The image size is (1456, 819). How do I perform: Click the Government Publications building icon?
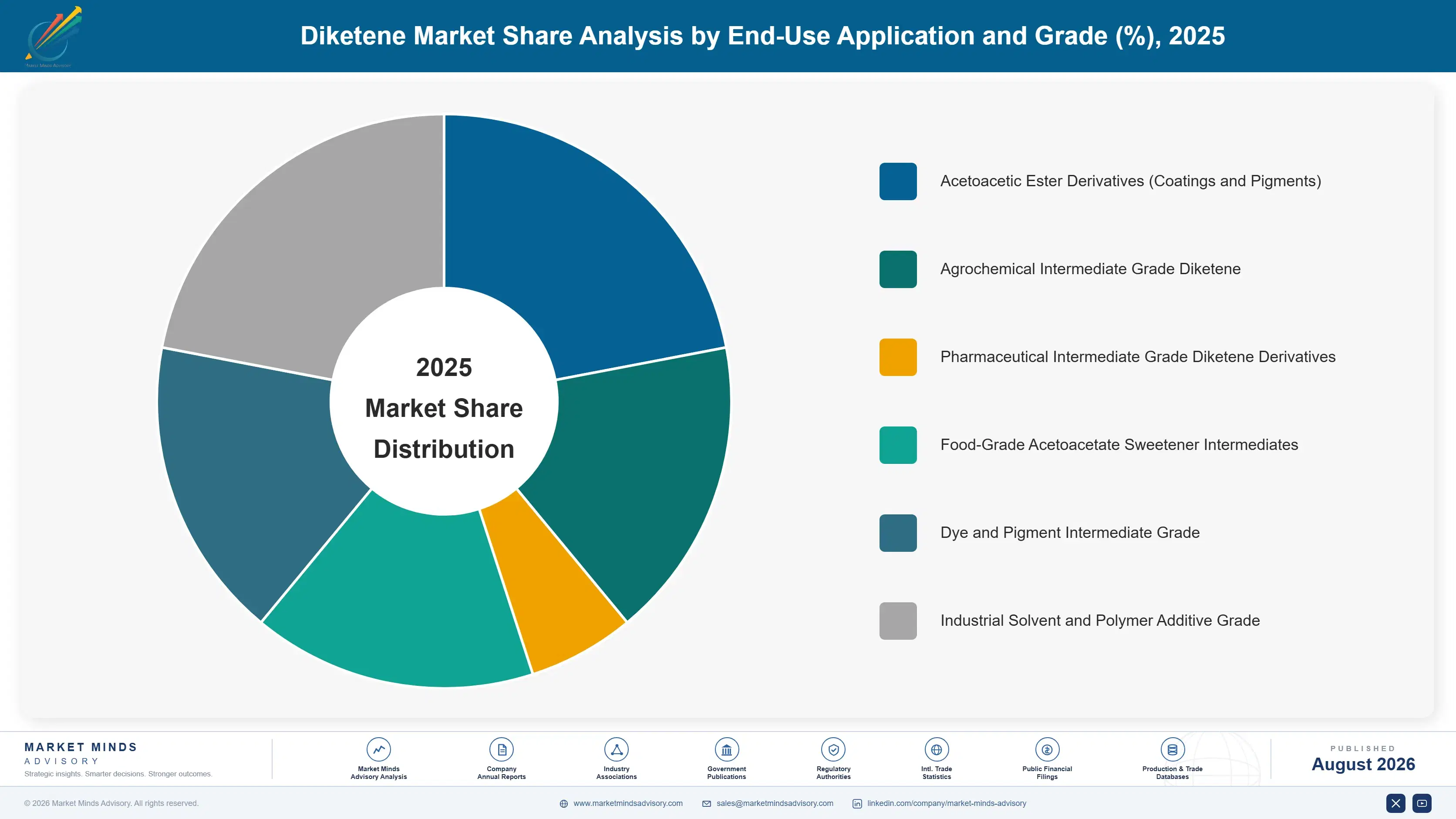coord(726,749)
